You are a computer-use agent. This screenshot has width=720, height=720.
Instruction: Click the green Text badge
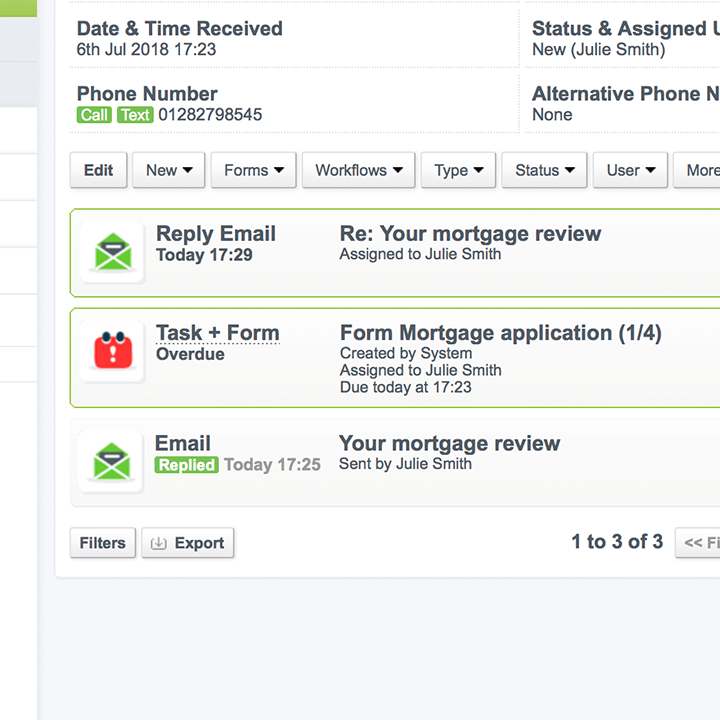click(x=135, y=115)
